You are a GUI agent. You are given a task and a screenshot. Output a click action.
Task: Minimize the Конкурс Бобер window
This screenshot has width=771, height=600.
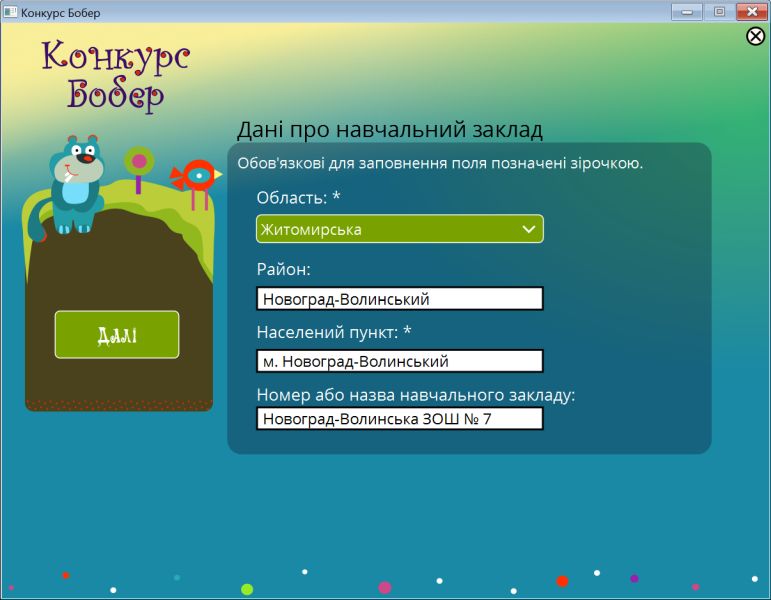click(687, 11)
